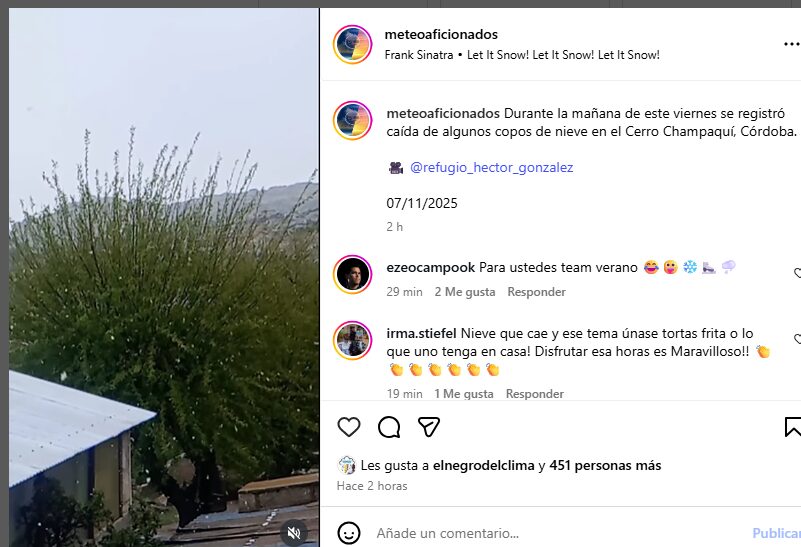Save the post with the bookmark icon
Screen dimensions: 801x547
coord(793,427)
